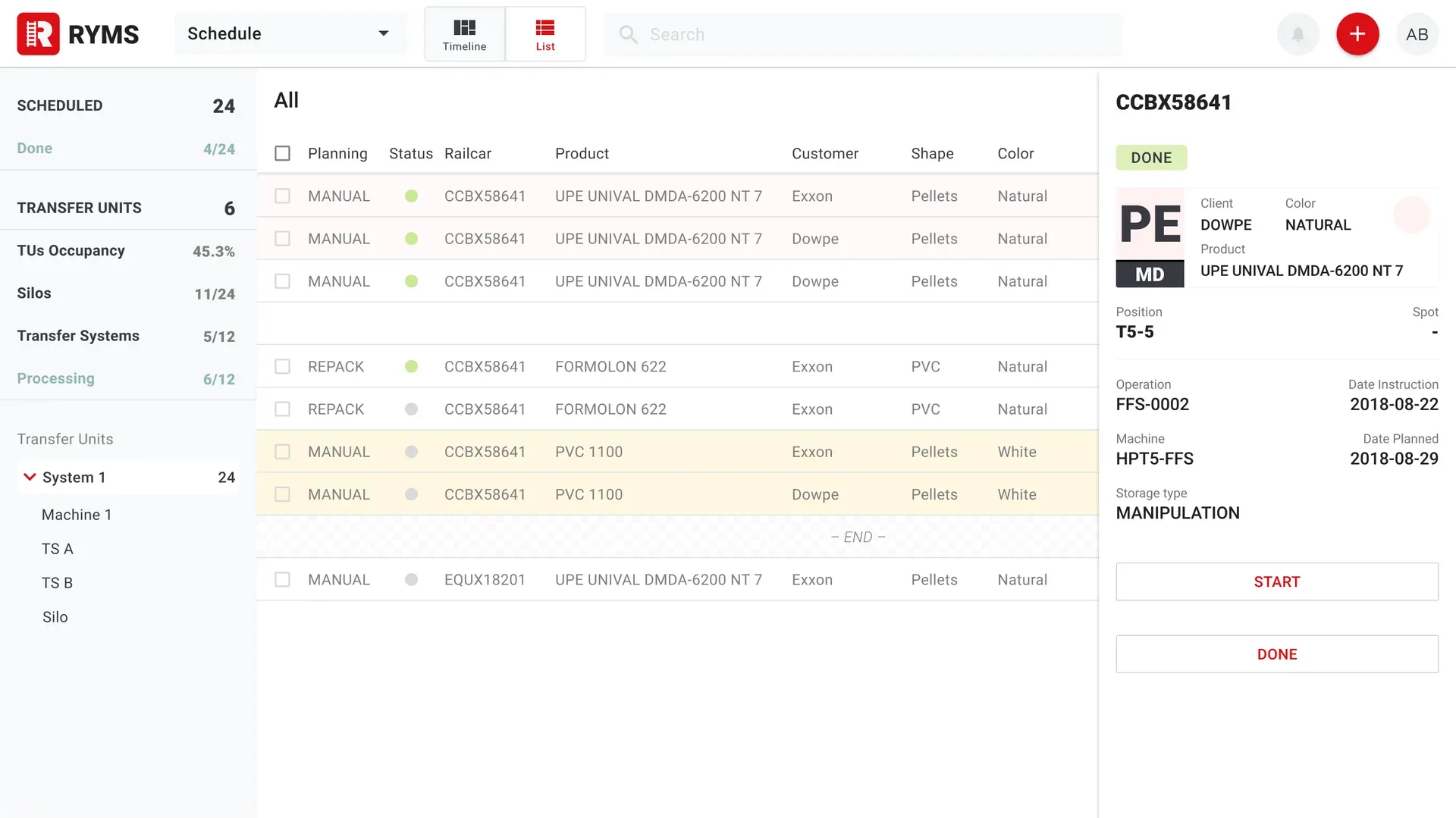Click the Natural color swatch near the Color label
The image size is (1456, 818).
[x=1411, y=215]
